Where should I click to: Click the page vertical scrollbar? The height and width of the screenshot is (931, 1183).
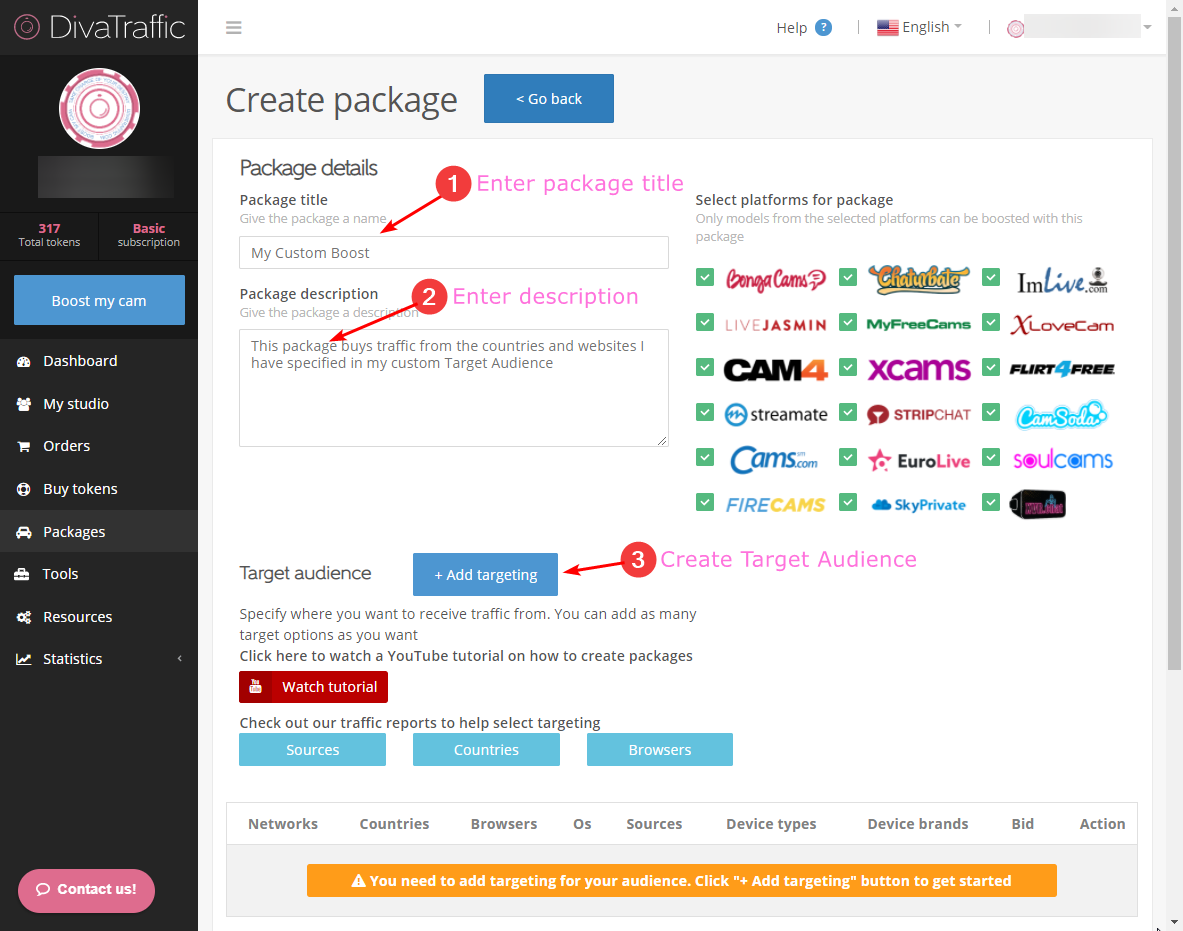1174,343
